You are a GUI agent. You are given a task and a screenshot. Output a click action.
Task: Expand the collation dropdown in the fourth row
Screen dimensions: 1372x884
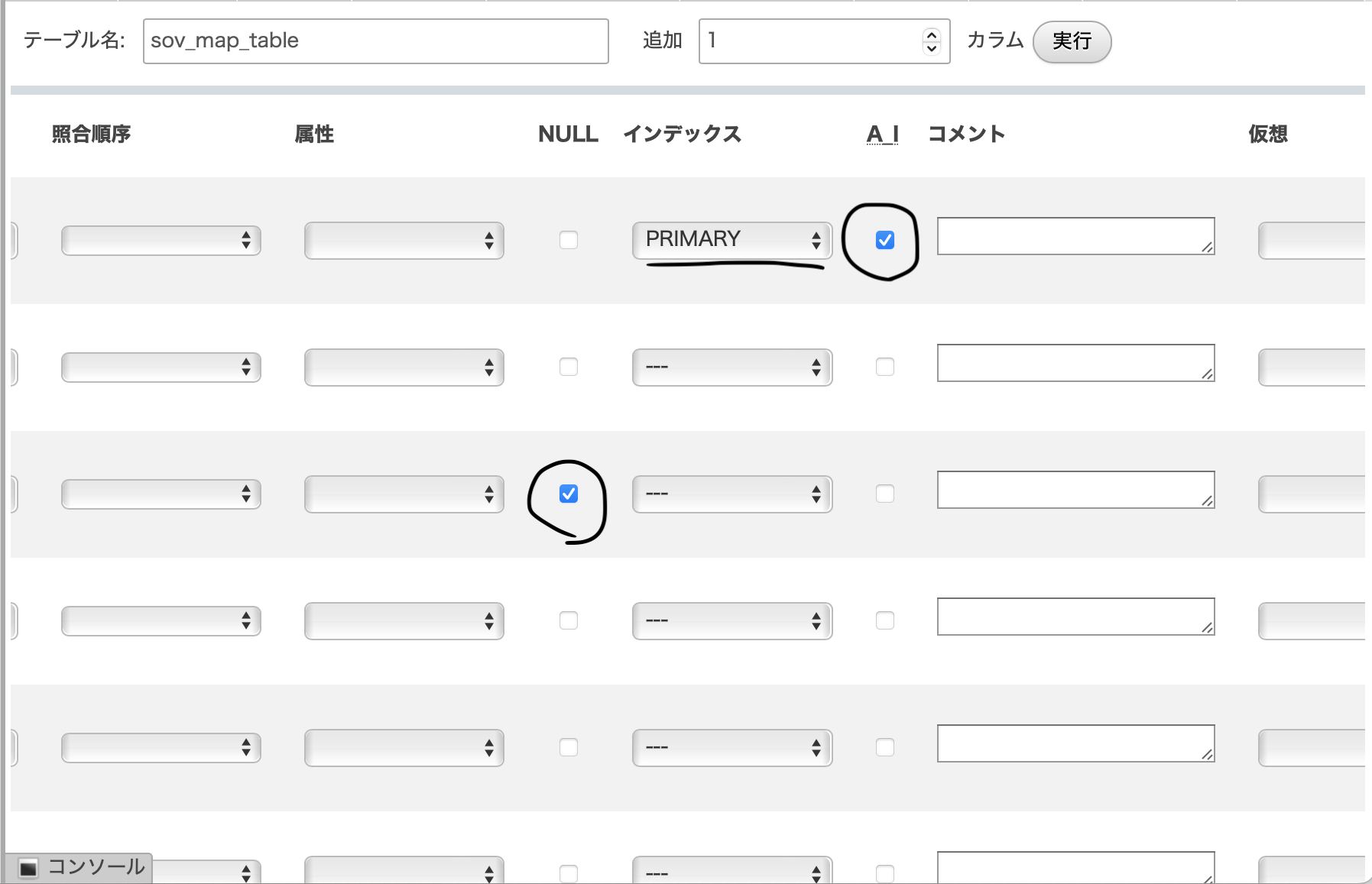coord(160,620)
